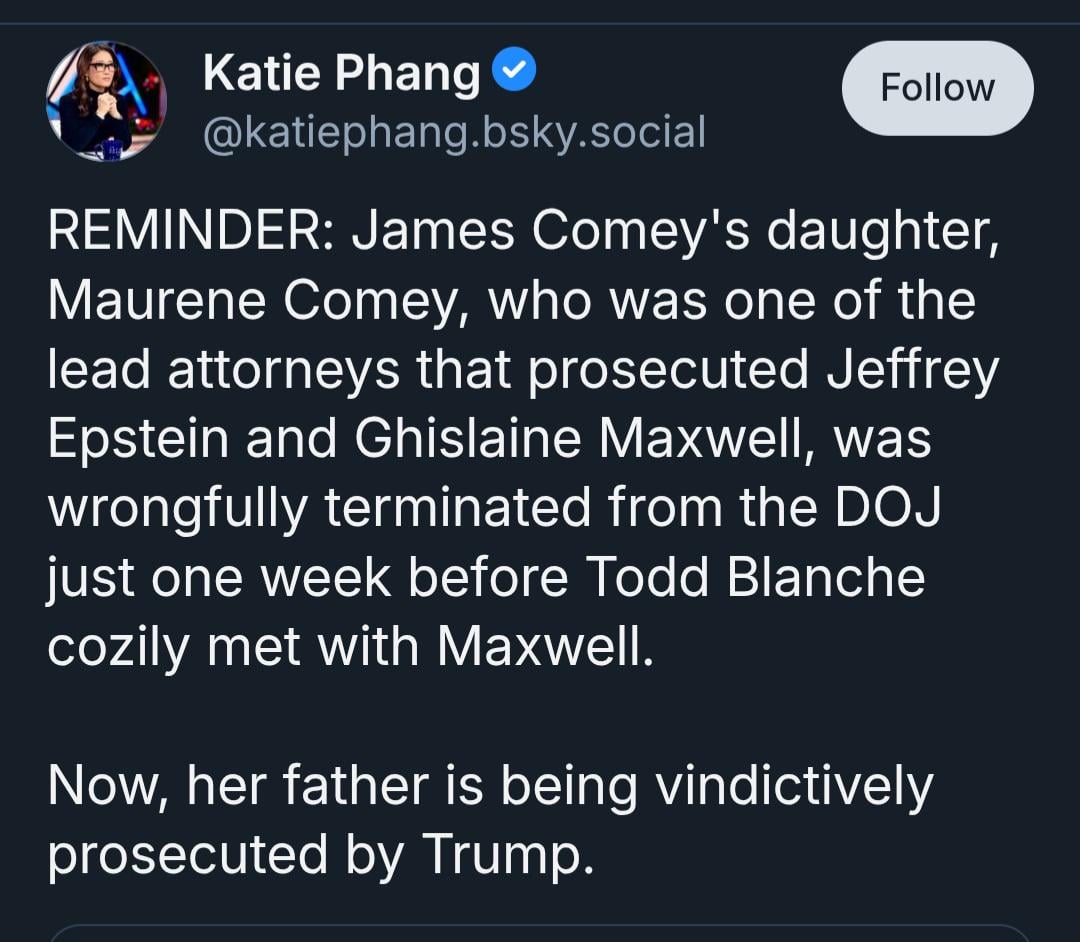Open the embedded card below the post
Screen dimensions: 1080x942
[x=540, y=933]
